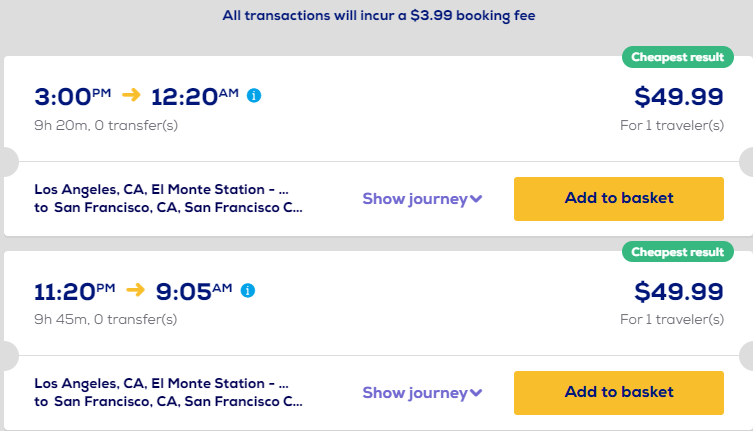Add the 3:00 PM trip to basket

(x=618, y=198)
